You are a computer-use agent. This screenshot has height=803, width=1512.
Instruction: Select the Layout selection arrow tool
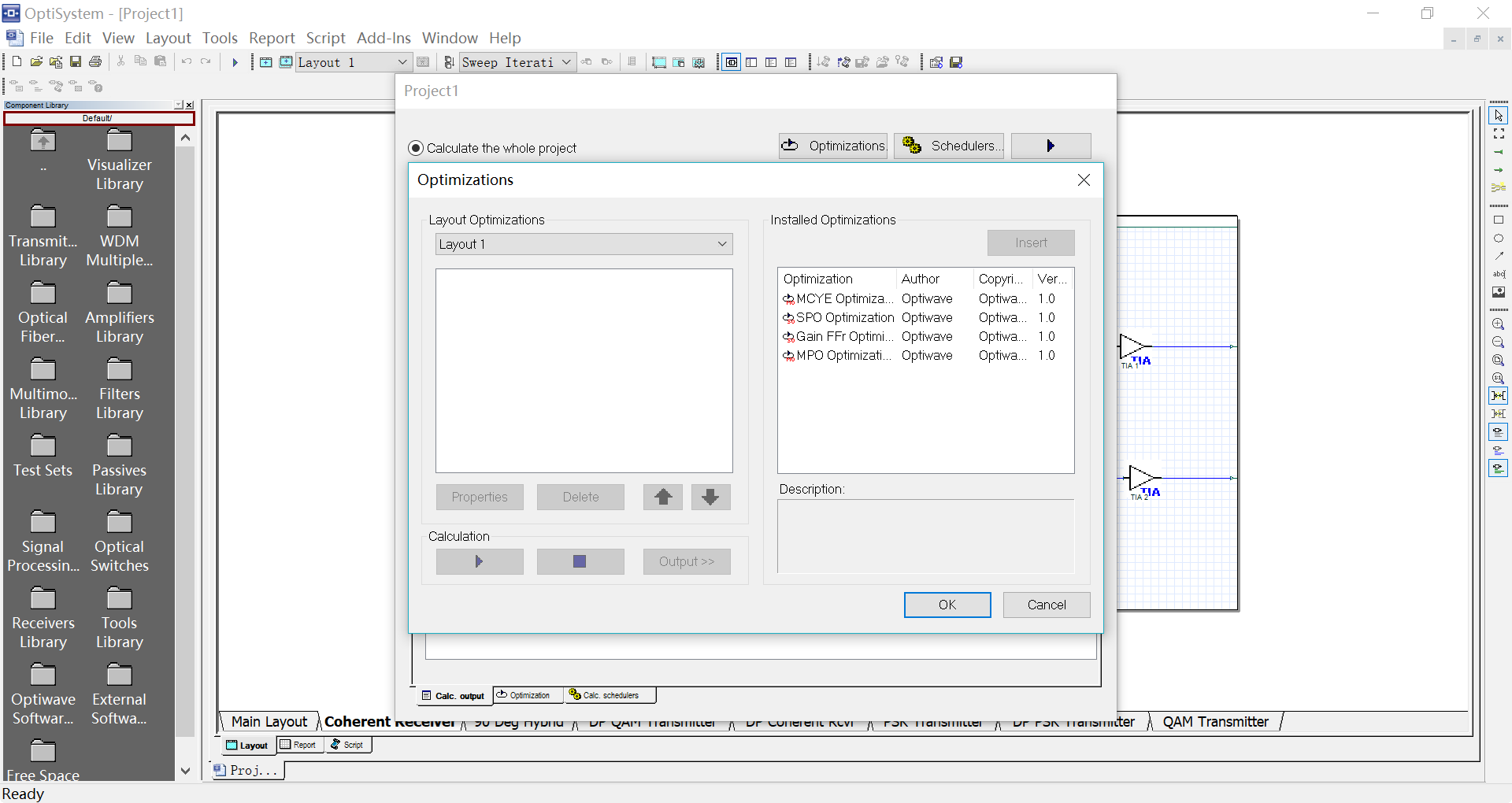coord(1499,116)
